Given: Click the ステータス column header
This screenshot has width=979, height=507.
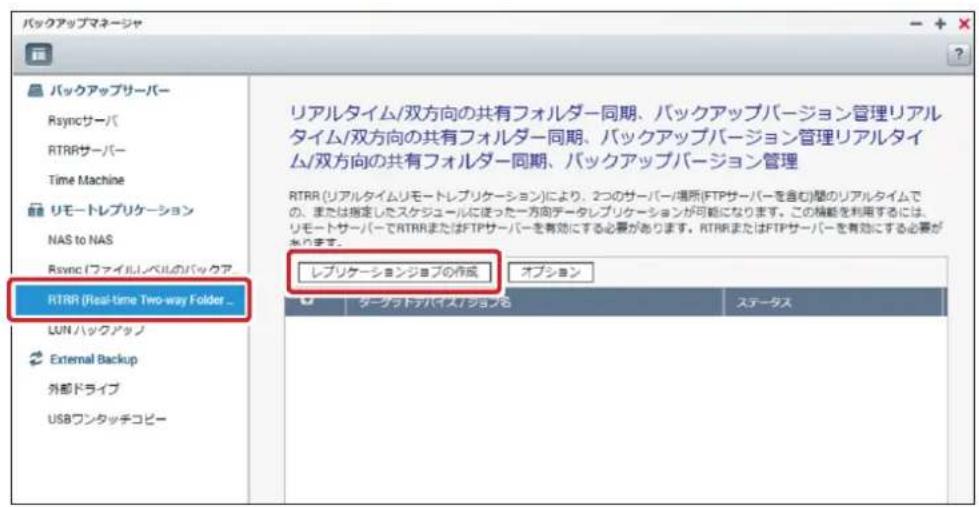Looking at the screenshot, I should [834, 302].
